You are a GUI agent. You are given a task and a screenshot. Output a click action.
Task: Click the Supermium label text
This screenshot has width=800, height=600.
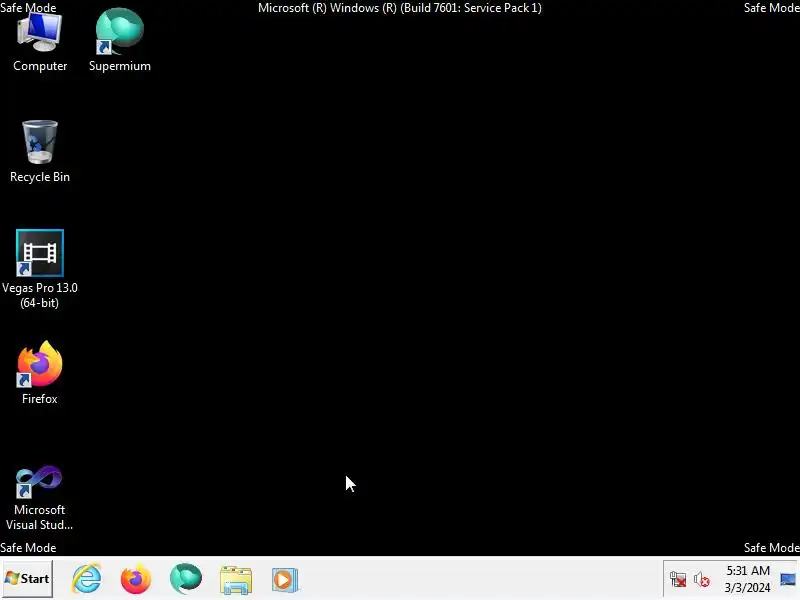click(120, 66)
